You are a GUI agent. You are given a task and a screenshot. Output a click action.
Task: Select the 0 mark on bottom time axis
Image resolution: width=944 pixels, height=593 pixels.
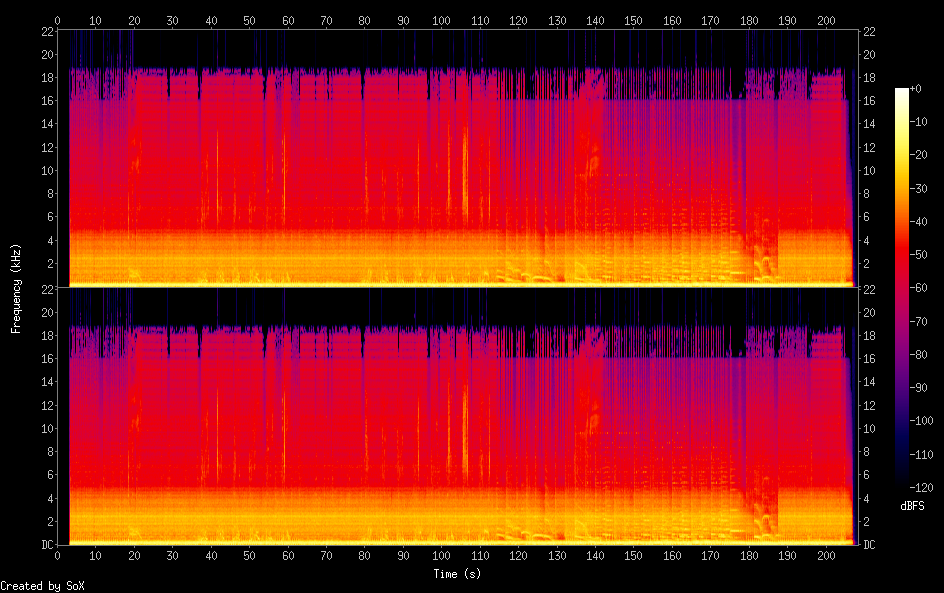point(57,556)
